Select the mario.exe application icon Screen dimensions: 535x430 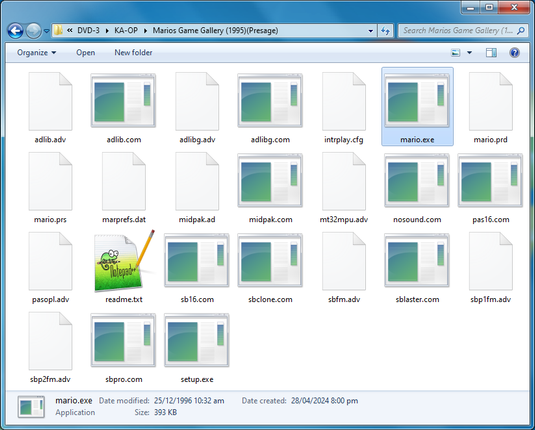pyautogui.click(x=417, y=101)
